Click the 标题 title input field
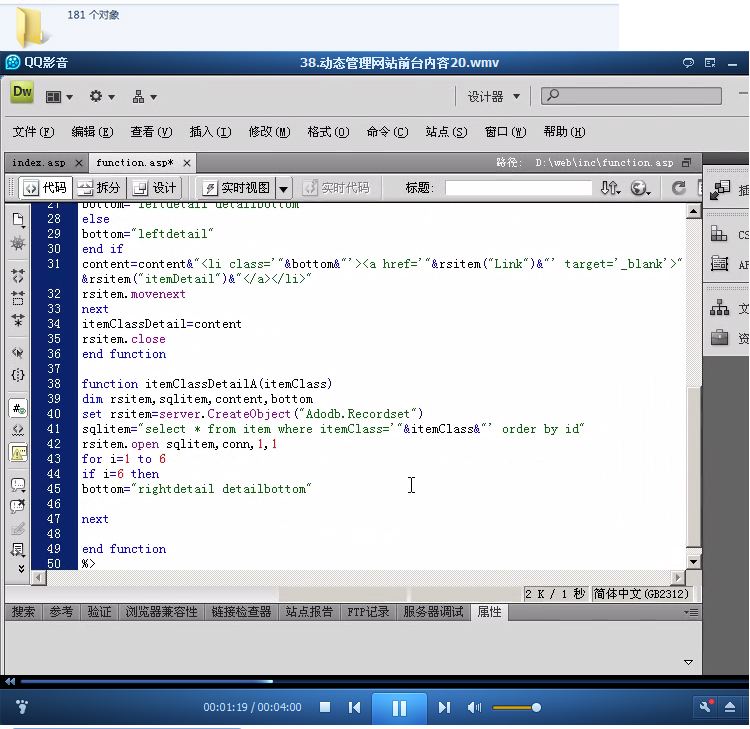750x729 pixels. pyautogui.click(x=518, y=188)
